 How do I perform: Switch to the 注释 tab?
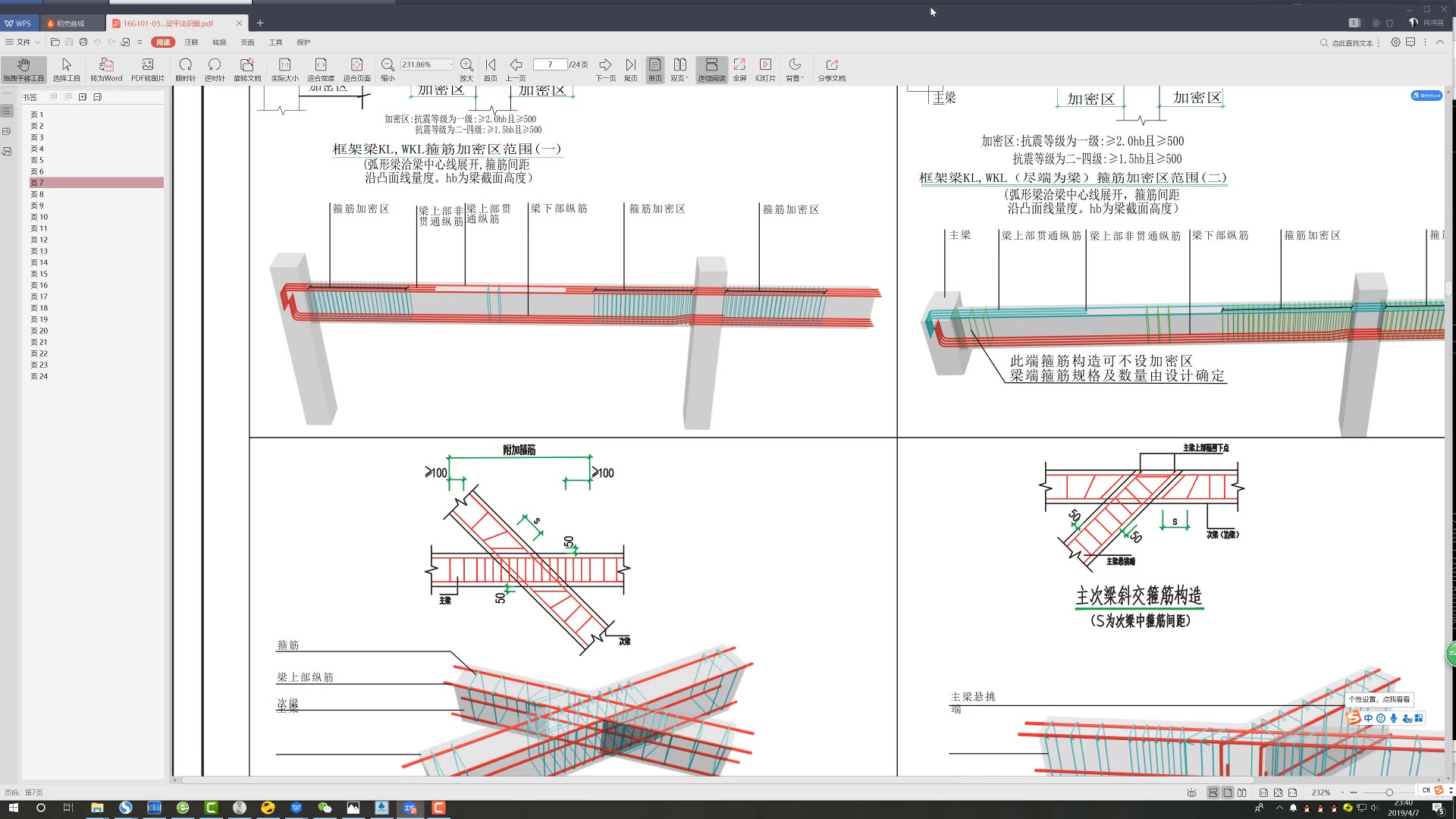click(191, 42)
